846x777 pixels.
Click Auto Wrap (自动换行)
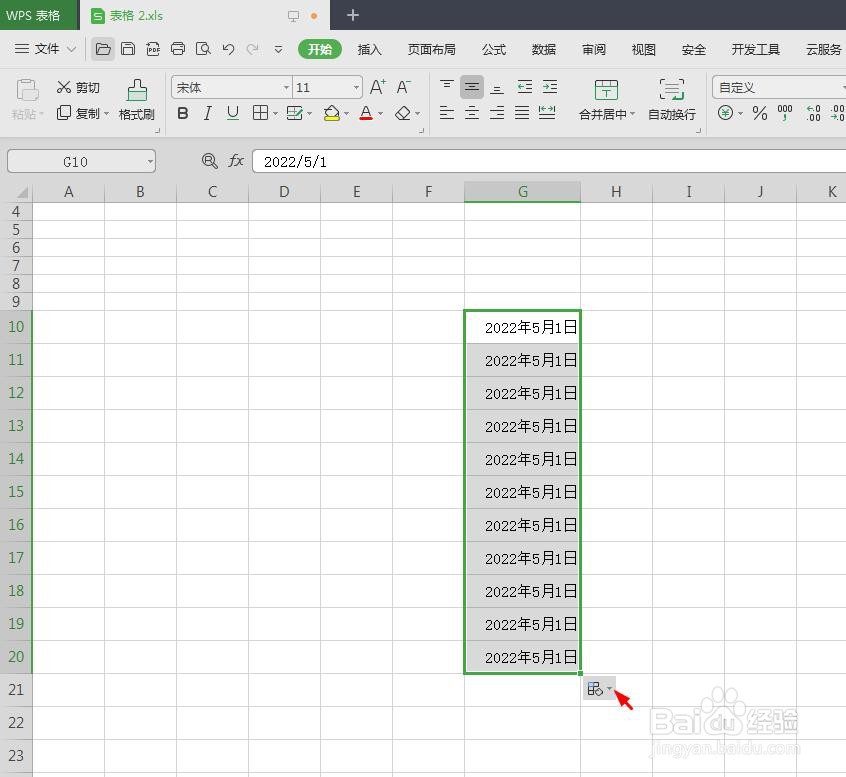tap(672, 100)
